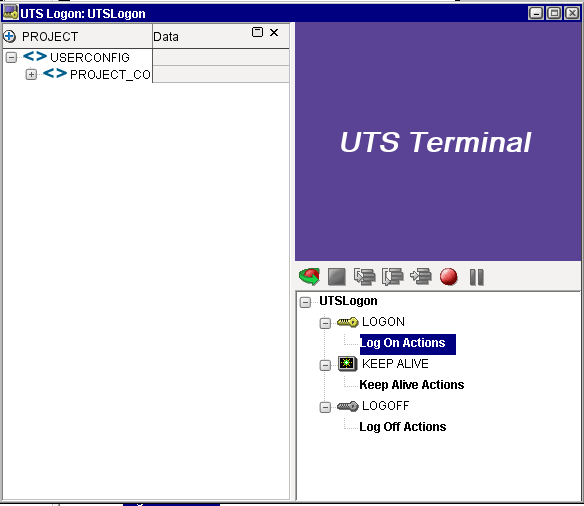584x506 pixels.
Task: Collapse the LOGON node
Action: coord(325,323)
